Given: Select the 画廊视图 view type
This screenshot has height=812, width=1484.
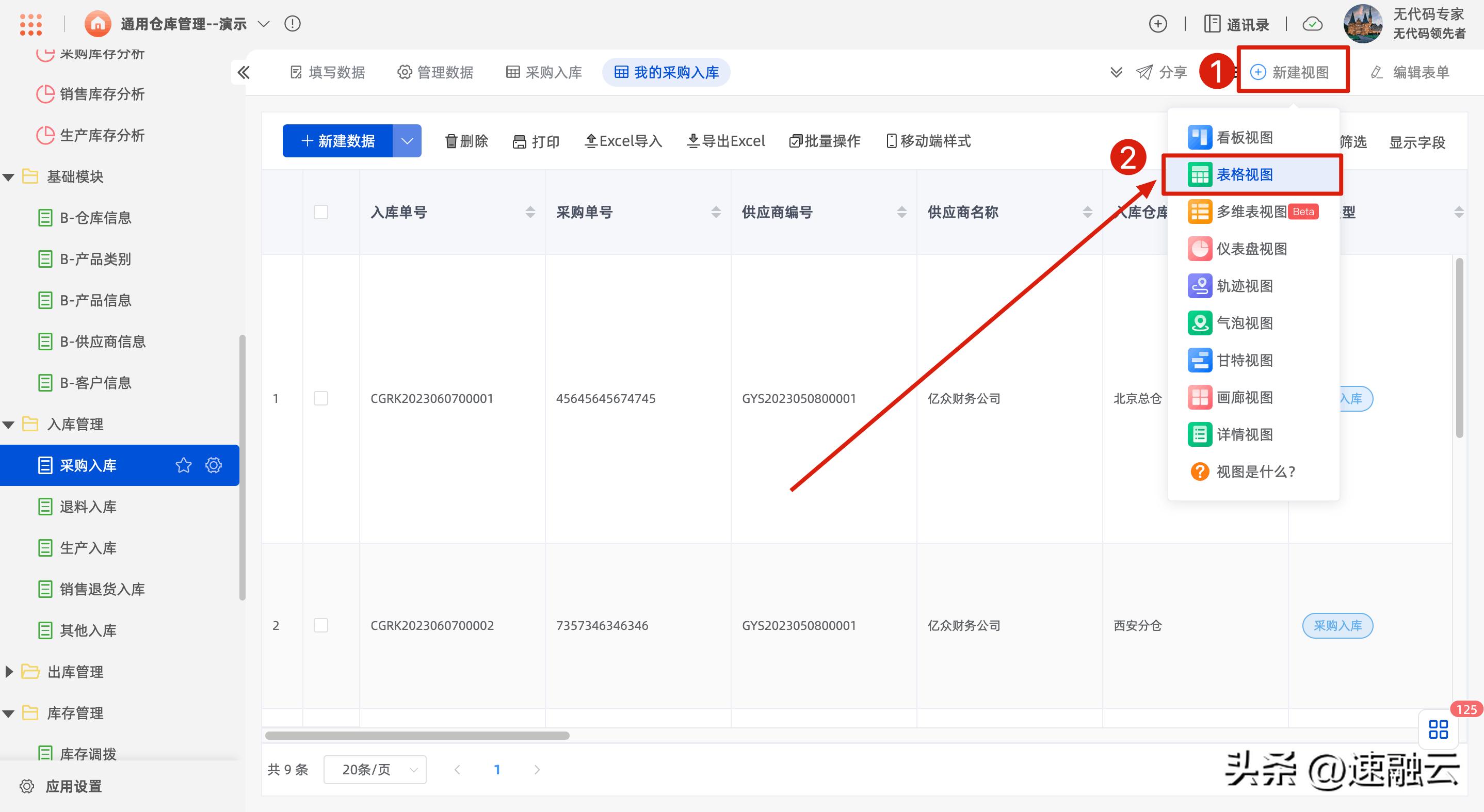Looking at the screenshot, I should point(1245,397).
